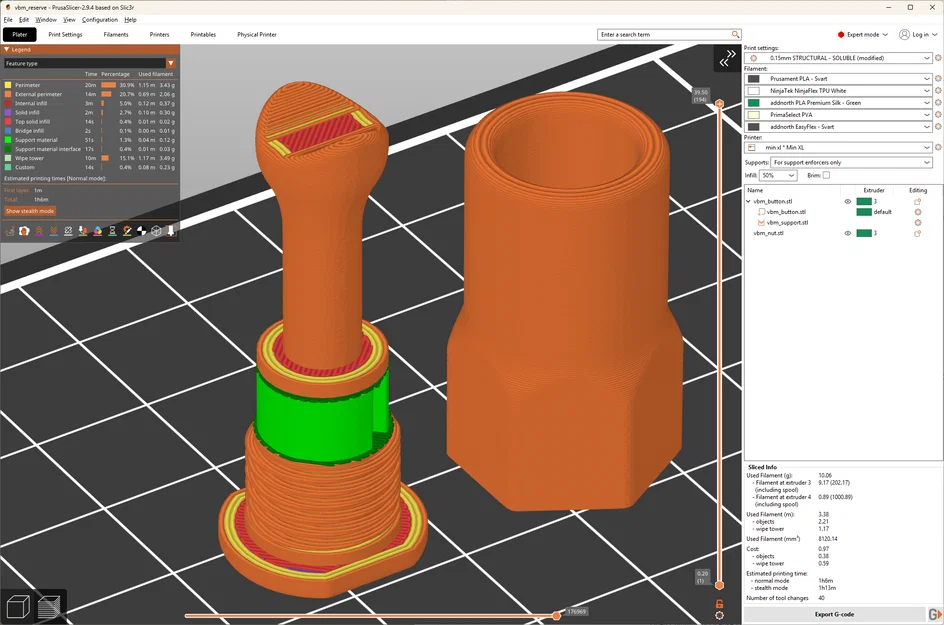The image size is (944, 625).
Task: Click Log in button
Action: [918, 34]
